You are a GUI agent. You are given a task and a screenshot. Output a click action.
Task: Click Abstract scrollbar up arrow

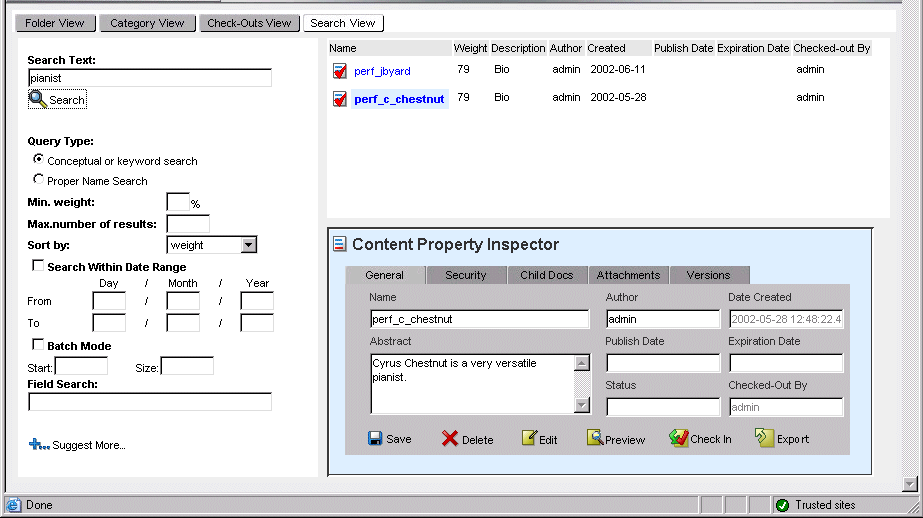click(x=582, y=363)
